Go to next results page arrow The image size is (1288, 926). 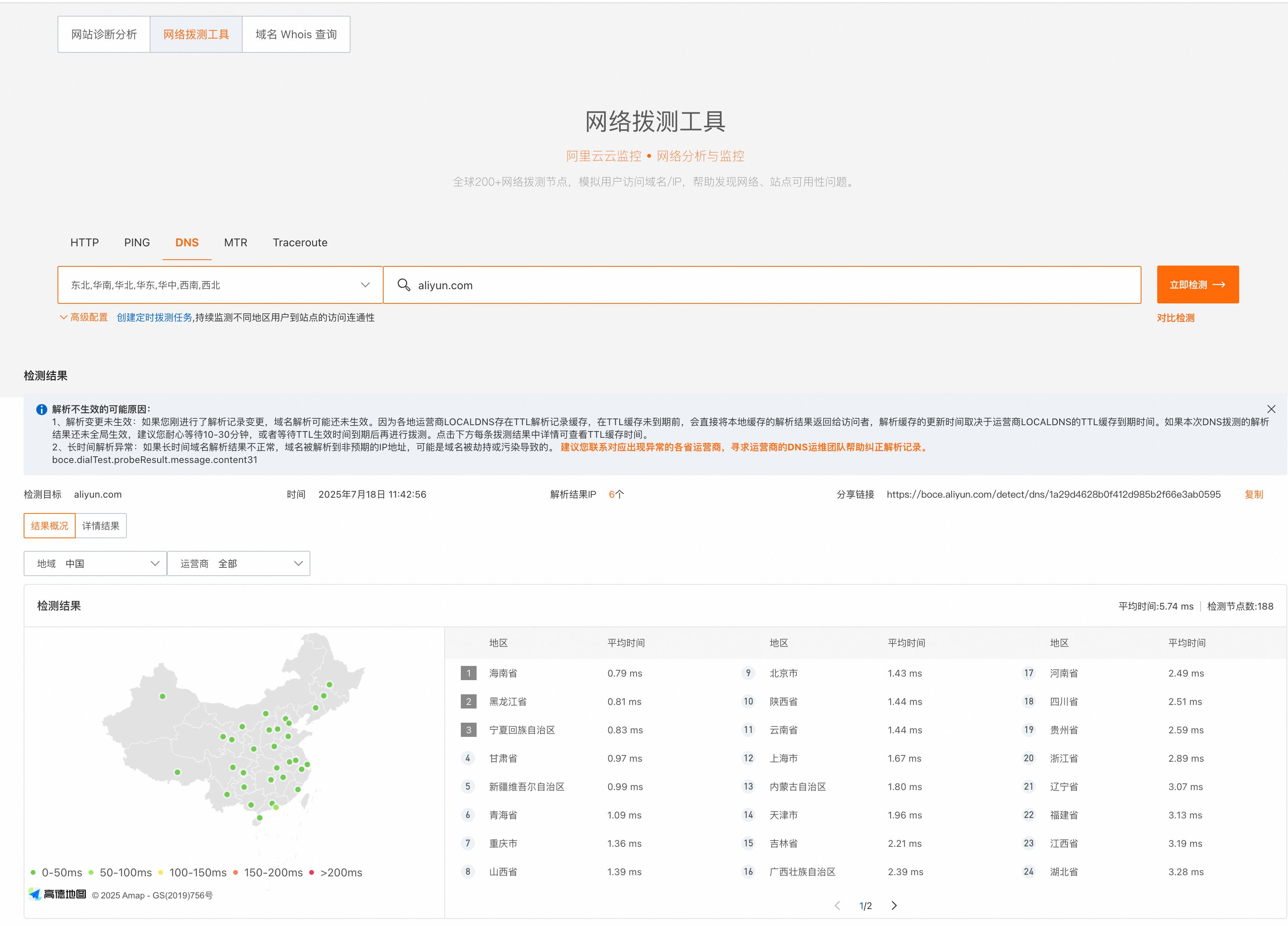coord(894,906)
